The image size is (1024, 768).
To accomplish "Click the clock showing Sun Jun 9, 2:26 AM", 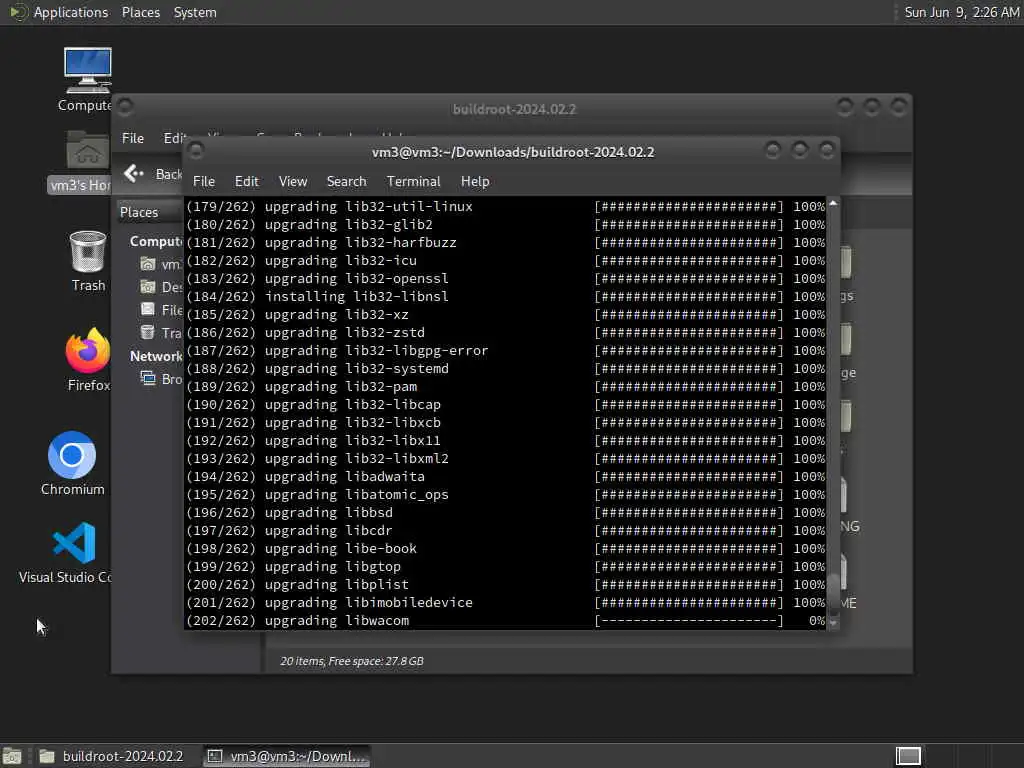I will 961,12.
